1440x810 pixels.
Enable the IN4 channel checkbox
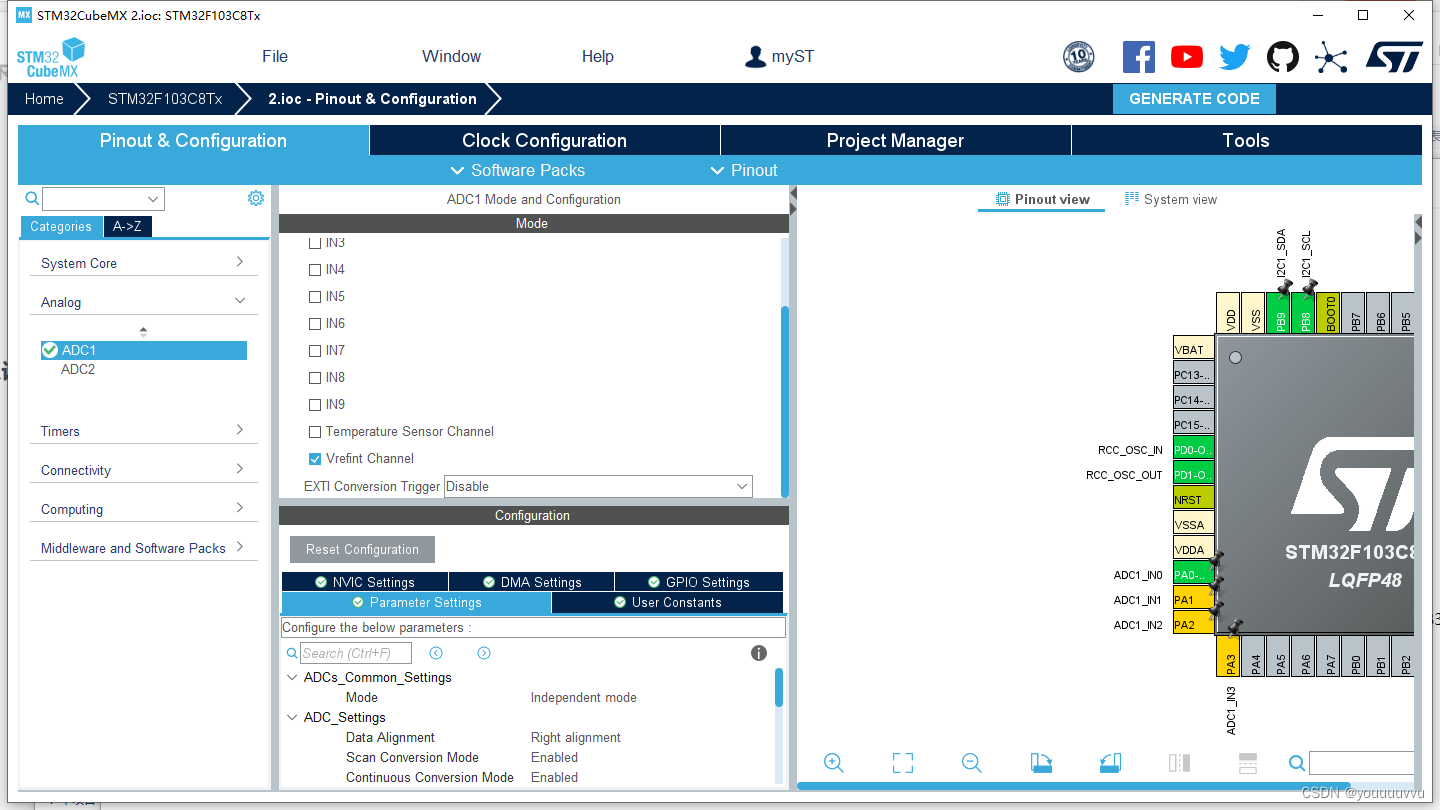point(315,270)
